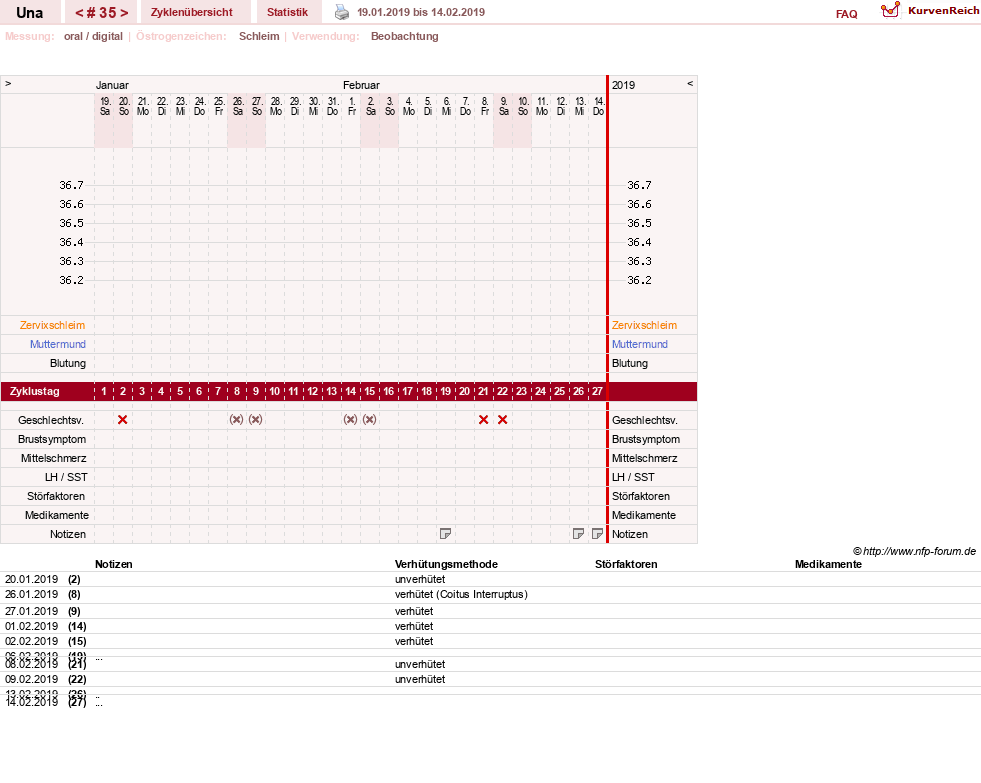Click the KurvenReich logo icon
The width and height of the screenshot is (981, 783).
click(x=890, y=10)
